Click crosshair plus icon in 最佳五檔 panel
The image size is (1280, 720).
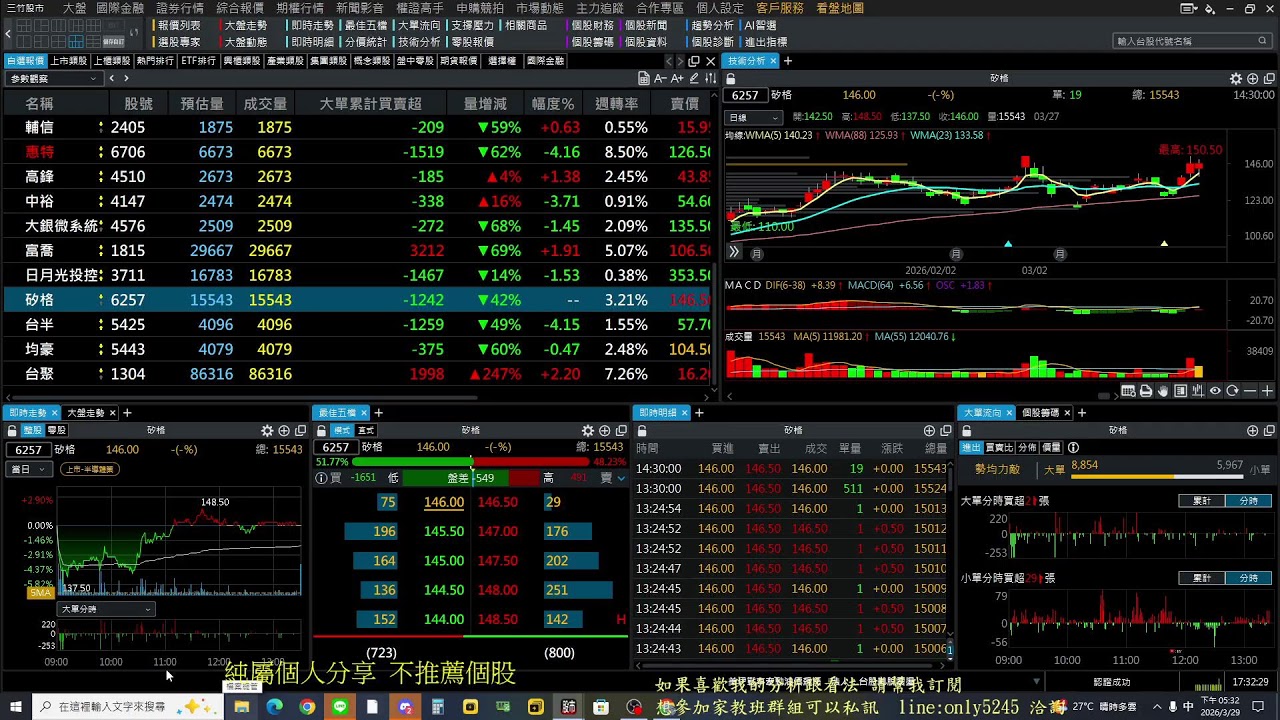click(x=604, y=431)
